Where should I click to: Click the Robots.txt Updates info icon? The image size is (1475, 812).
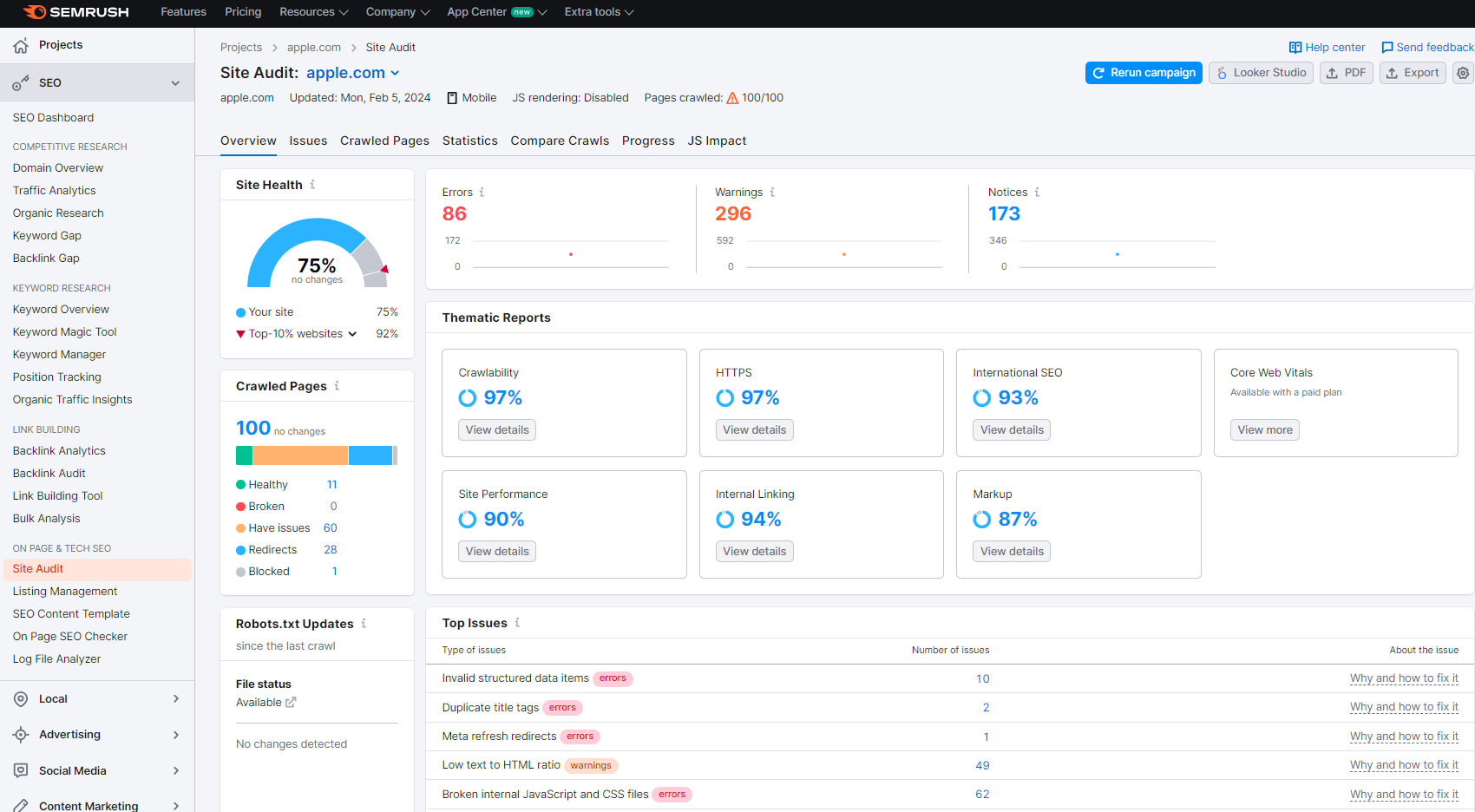(x=364, y=624)
